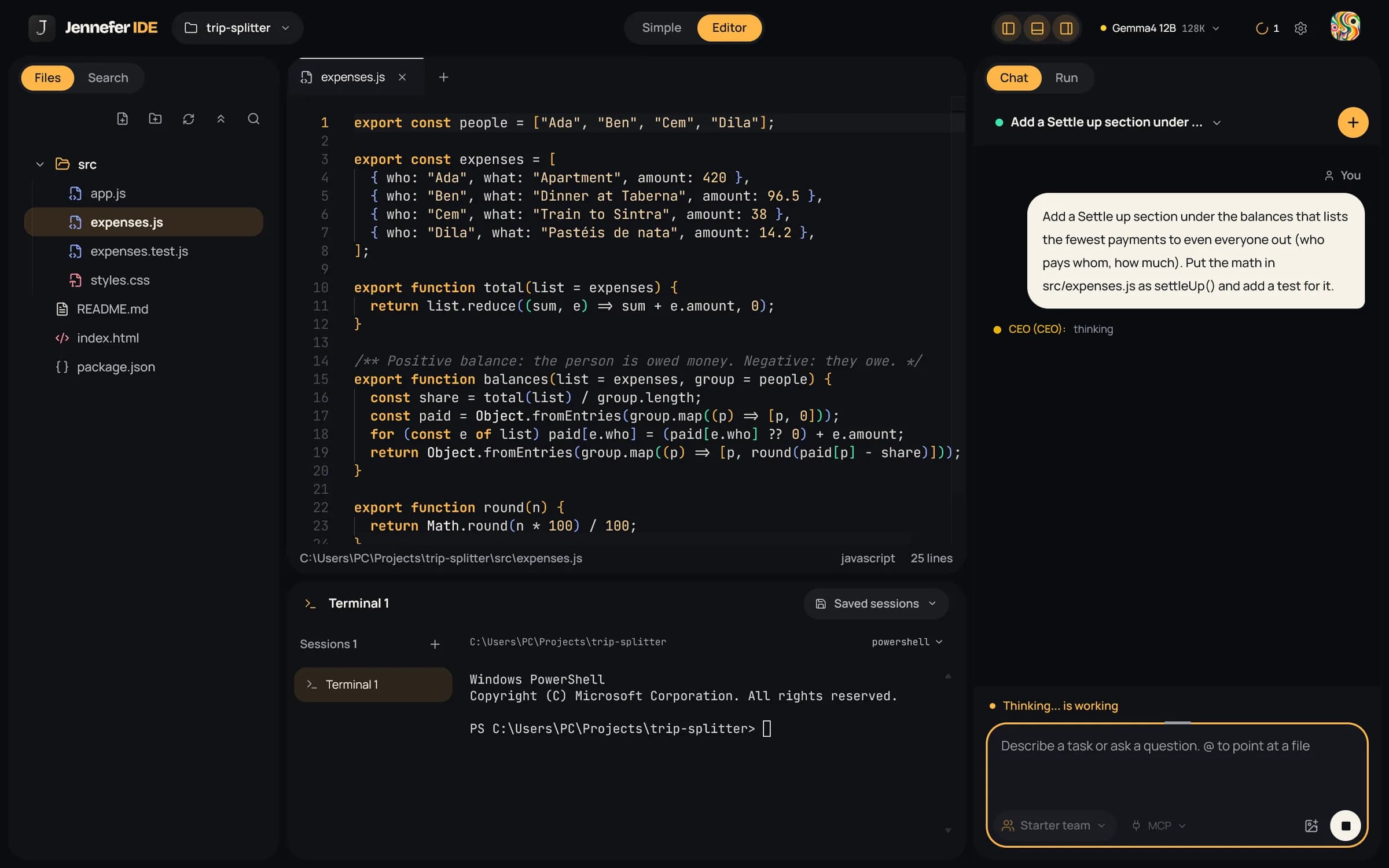Click the magnifier icon in explorer toolbar
1389x868 pixels.
[253, 119]
